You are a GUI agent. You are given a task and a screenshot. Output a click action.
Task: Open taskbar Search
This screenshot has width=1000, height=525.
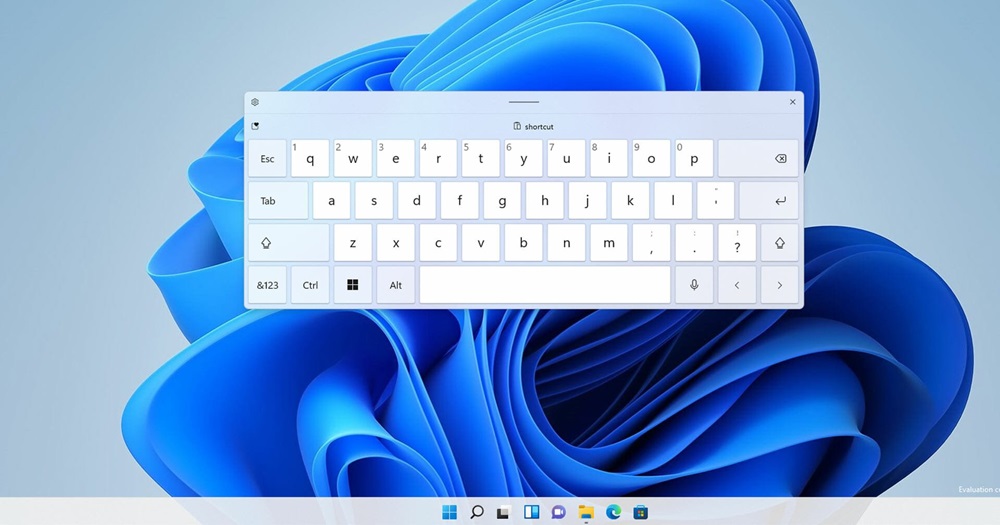click(476, 512)
